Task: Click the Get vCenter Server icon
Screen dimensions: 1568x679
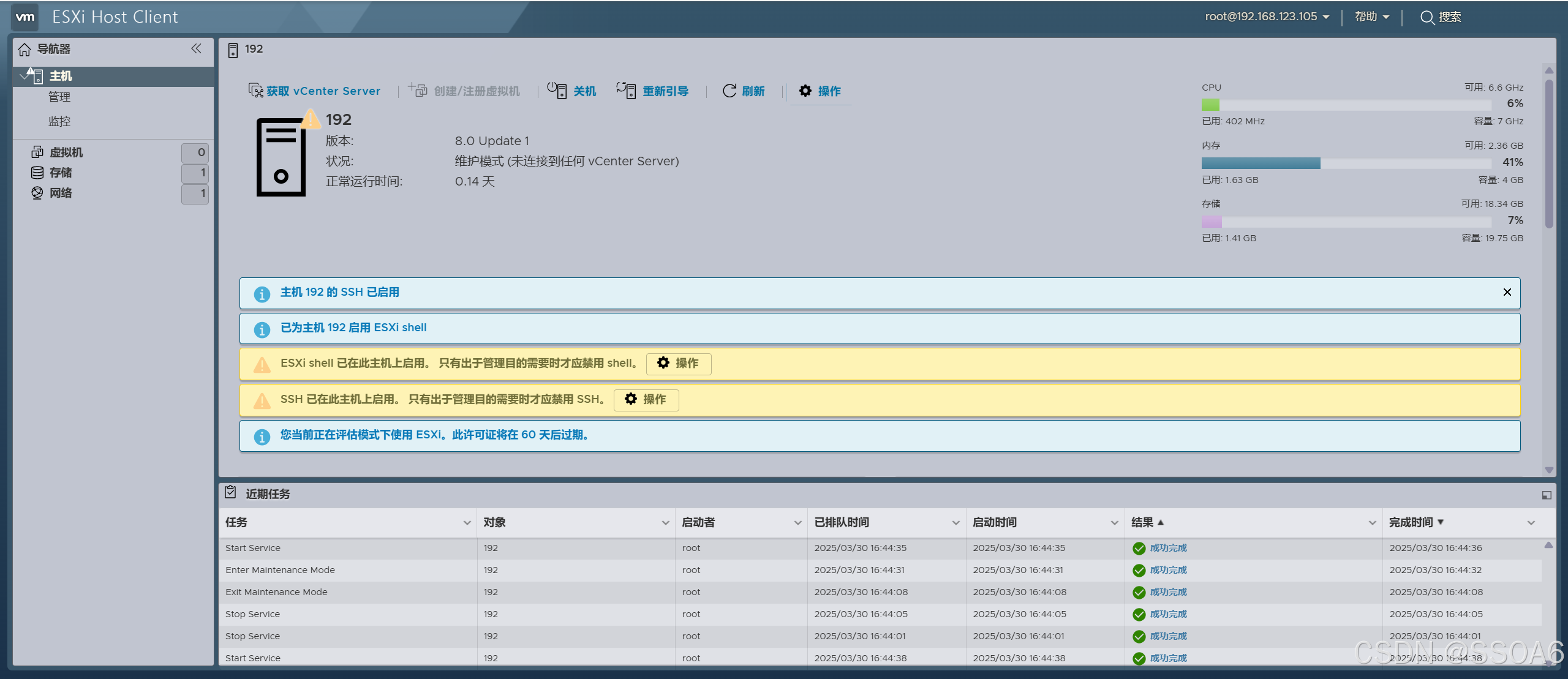Action: tap(255, 91)
